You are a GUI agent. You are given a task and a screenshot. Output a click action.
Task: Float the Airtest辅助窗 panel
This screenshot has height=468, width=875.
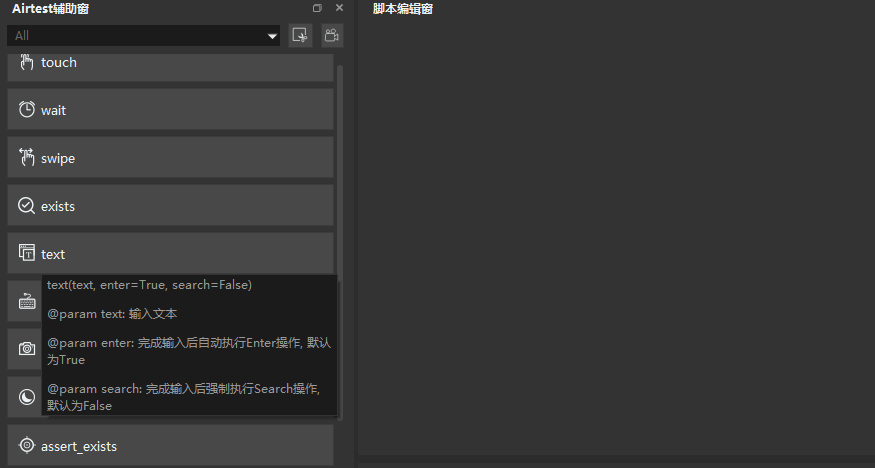click(318, 8)
